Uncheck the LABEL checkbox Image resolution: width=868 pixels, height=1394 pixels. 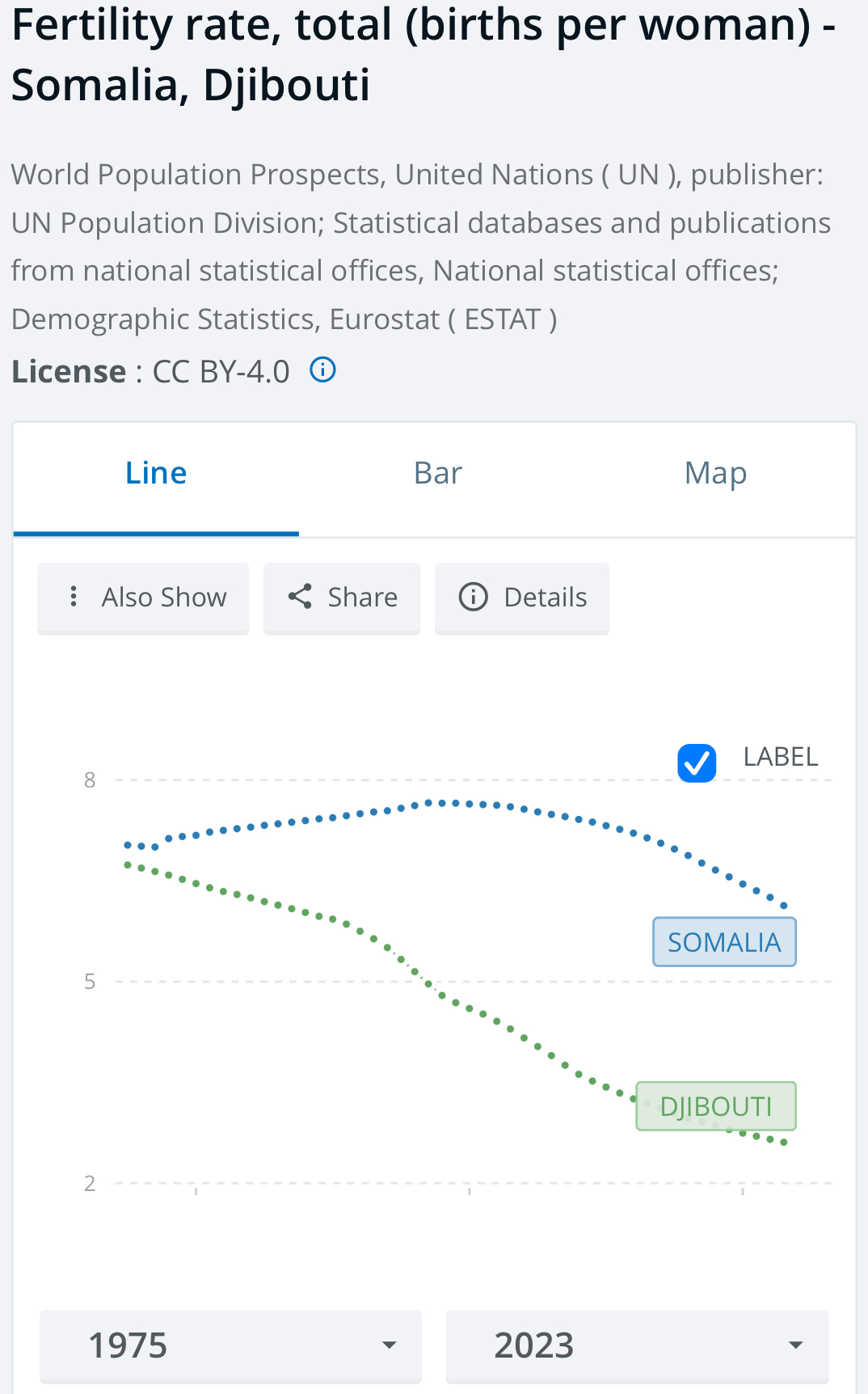697,762
